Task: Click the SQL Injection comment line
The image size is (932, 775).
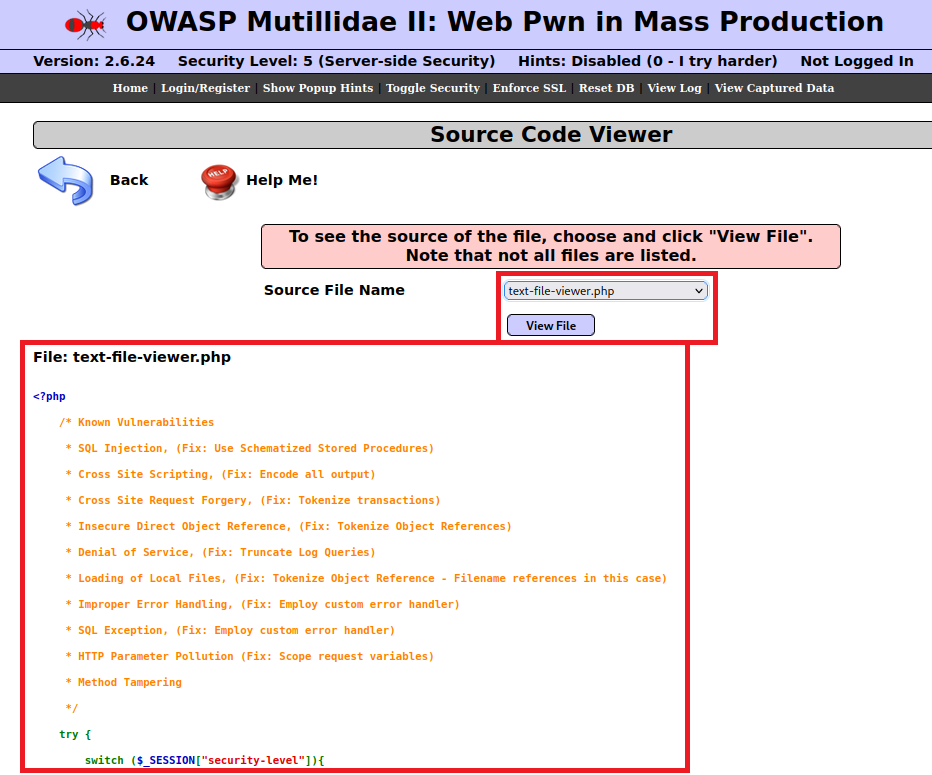Action: [x=250, y=449]
